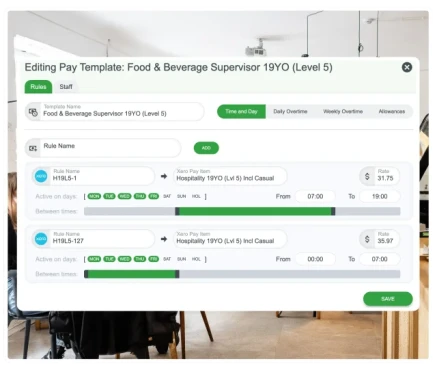Click the new Rule Name icon

[33, 148]
